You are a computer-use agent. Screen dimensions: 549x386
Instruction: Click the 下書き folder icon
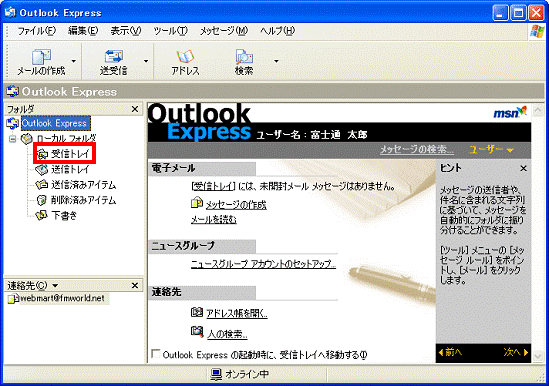(42, 215)
